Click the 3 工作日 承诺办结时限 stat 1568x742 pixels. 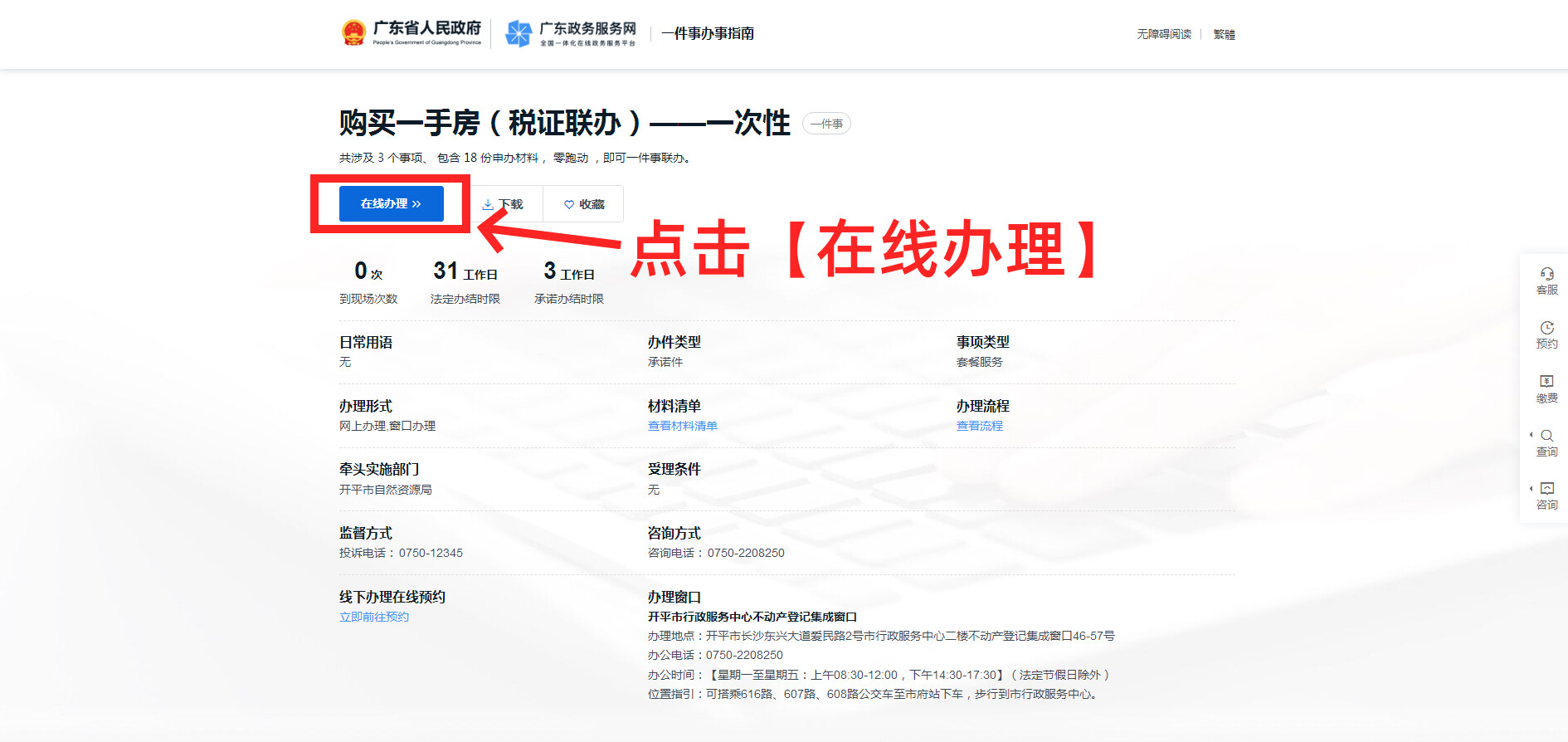pyautogui.click(x=569, y=282)
